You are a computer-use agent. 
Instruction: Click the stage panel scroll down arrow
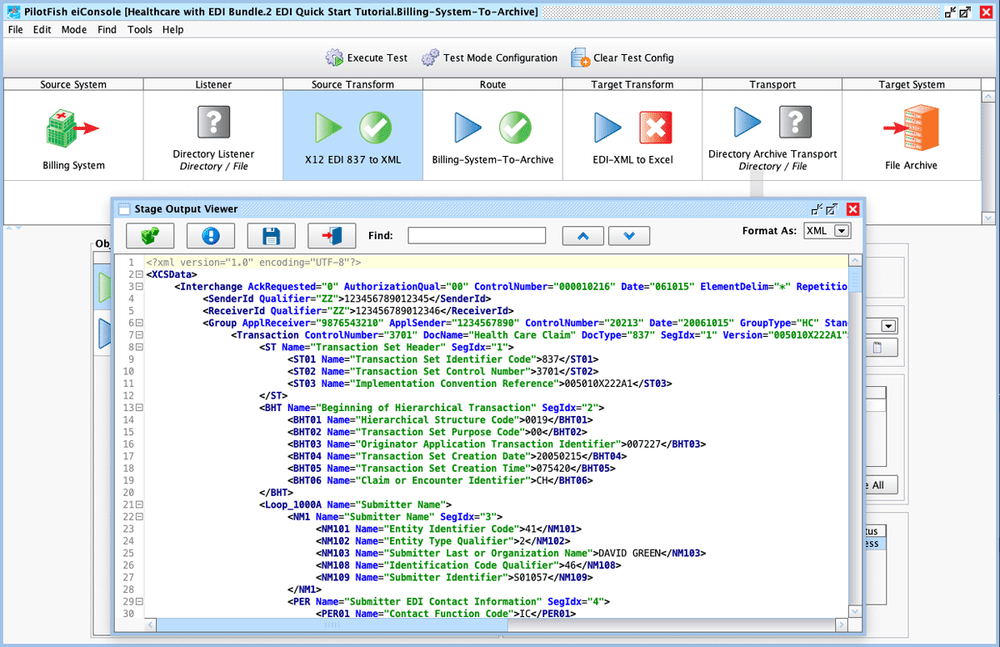click(988, 218)
